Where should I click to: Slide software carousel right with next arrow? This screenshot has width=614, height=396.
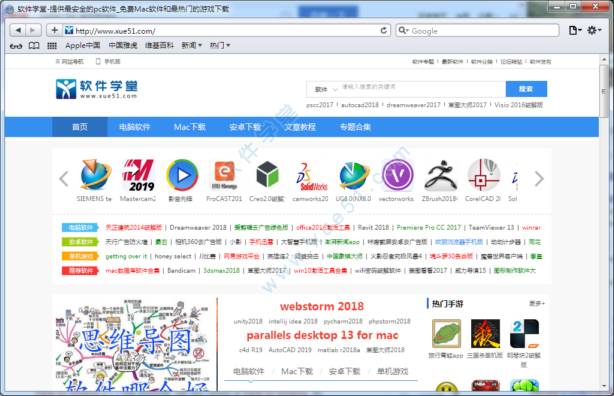click(539, 179)
